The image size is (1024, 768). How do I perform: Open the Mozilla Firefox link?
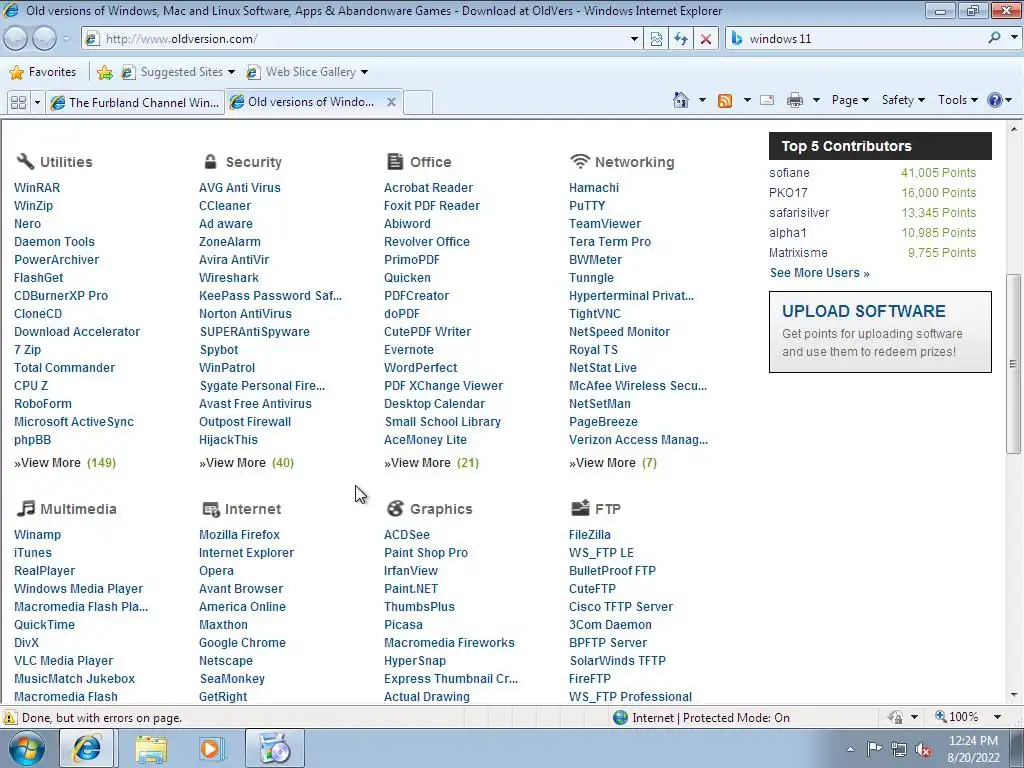tap(239, 534)
